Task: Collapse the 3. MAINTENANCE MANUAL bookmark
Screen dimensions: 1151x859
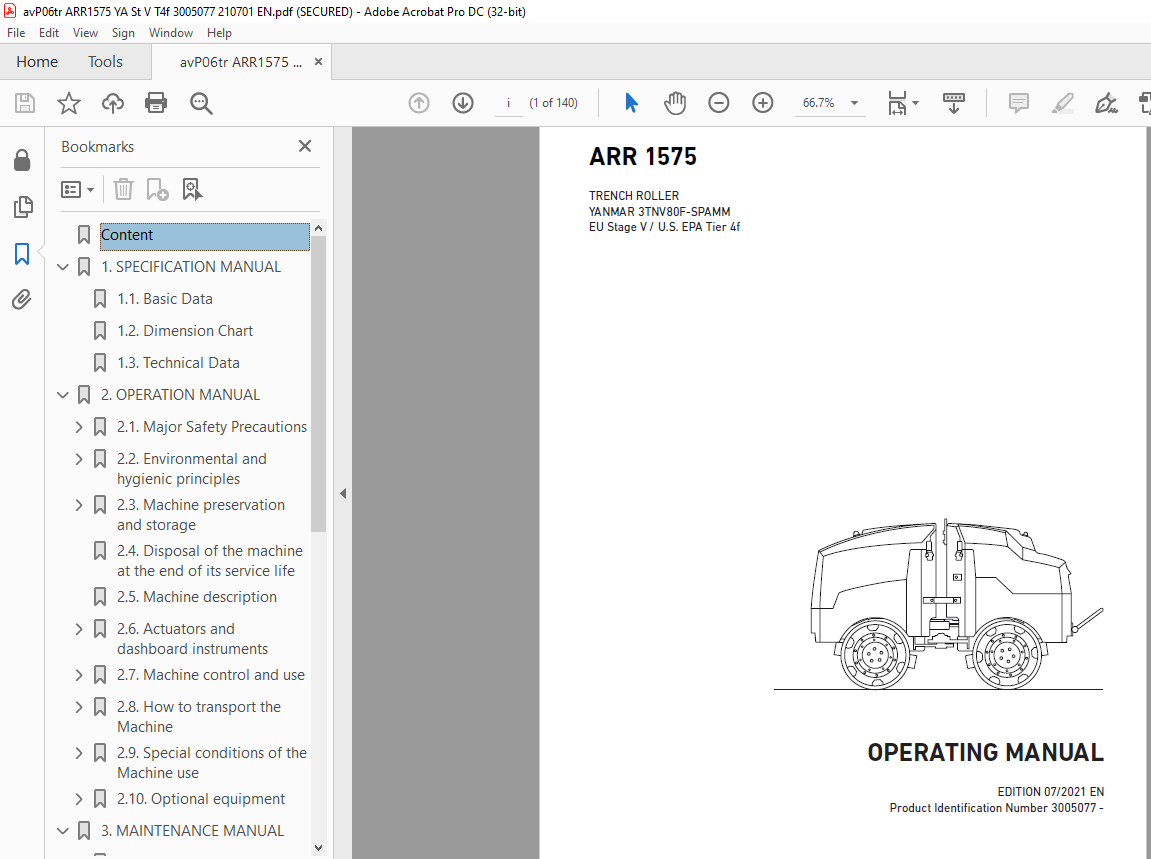Action: pos(63,831)
